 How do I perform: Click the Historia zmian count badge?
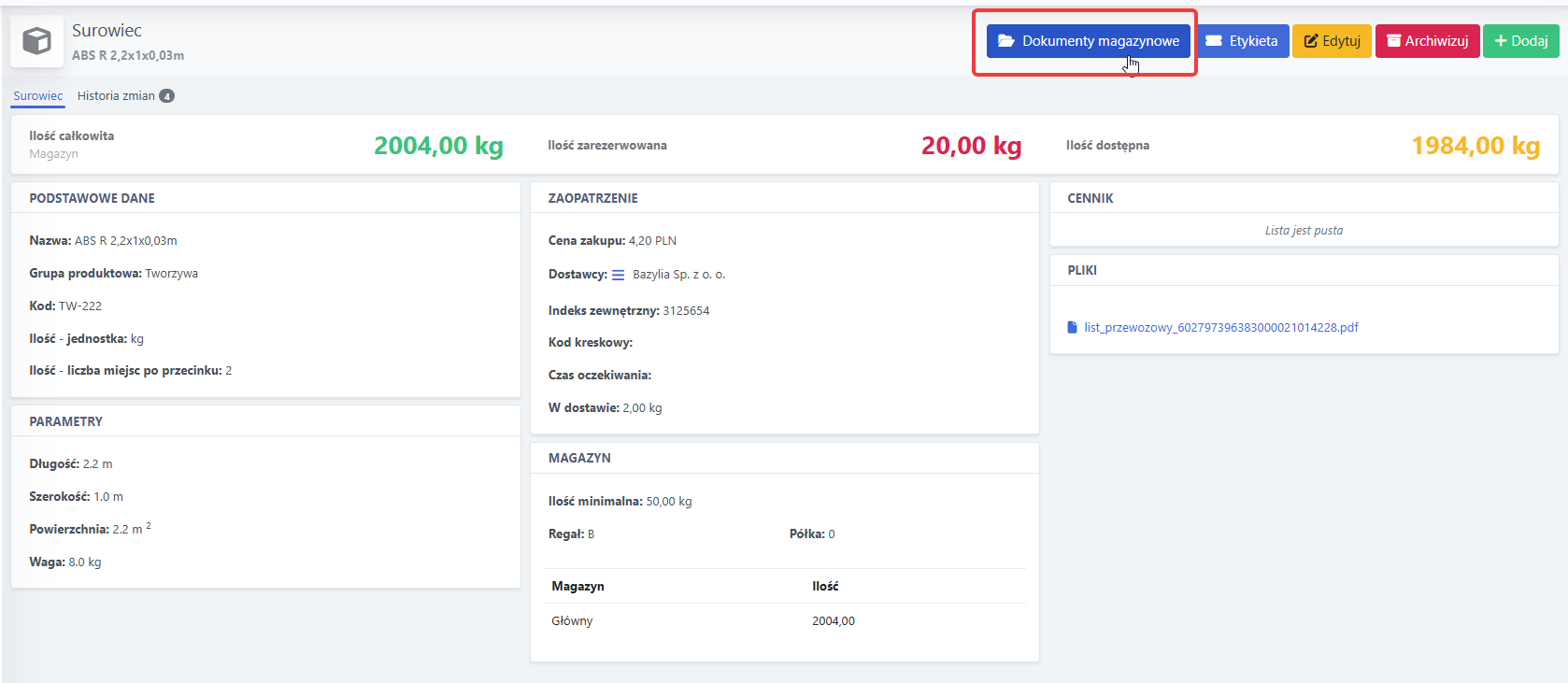(x=166, y=96)
